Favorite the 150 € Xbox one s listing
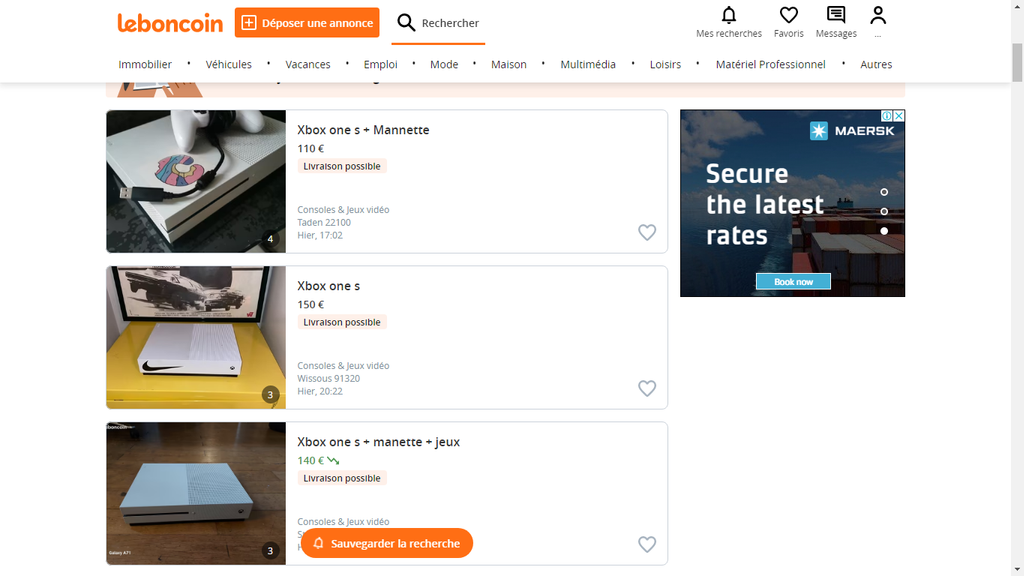The width and height of the screenshot is (1024, 576). click(647, 388)
